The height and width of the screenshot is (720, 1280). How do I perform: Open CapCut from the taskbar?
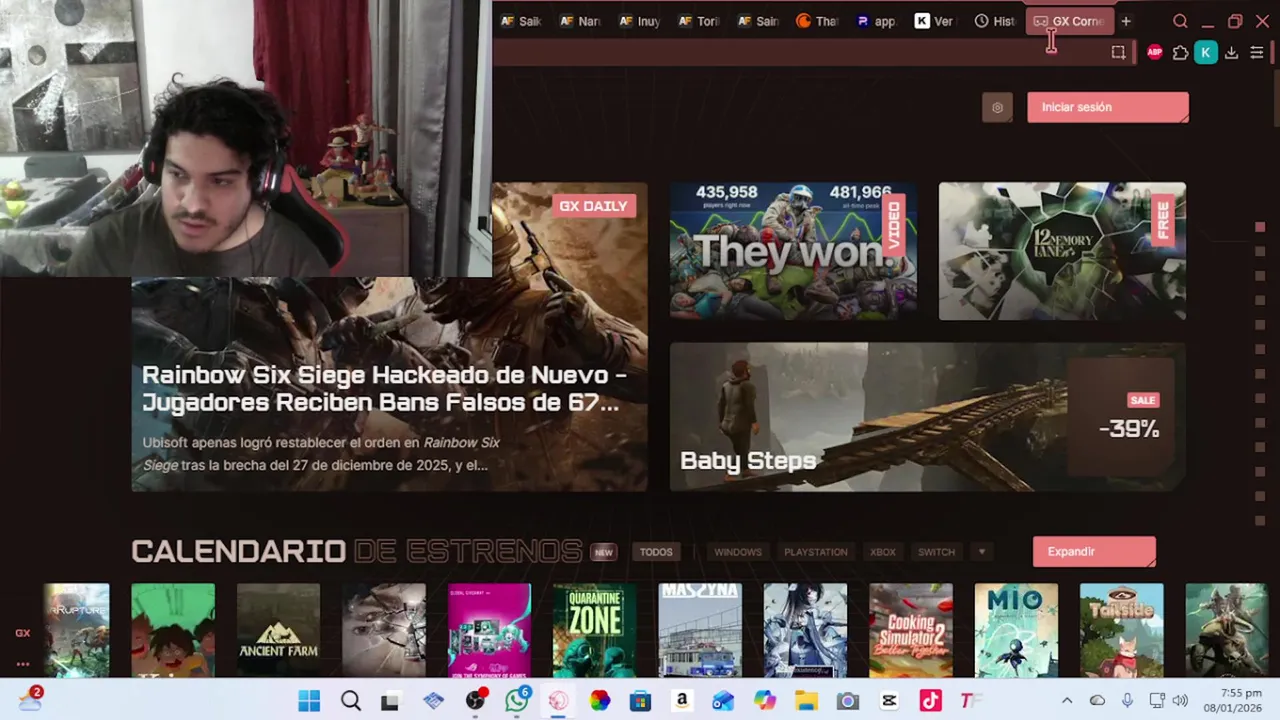(x=889, y=701)
